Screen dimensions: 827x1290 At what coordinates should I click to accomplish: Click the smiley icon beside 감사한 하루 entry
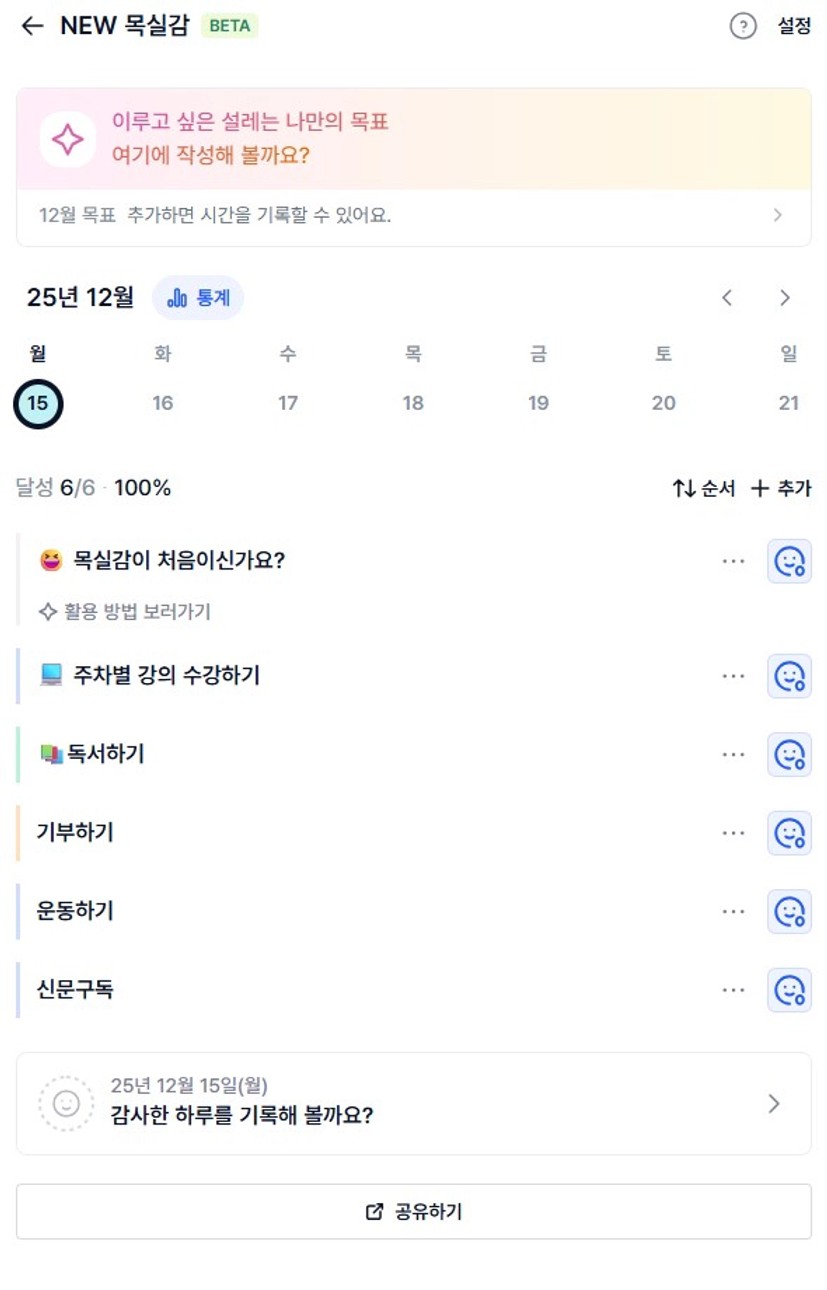coord(66,1103)
